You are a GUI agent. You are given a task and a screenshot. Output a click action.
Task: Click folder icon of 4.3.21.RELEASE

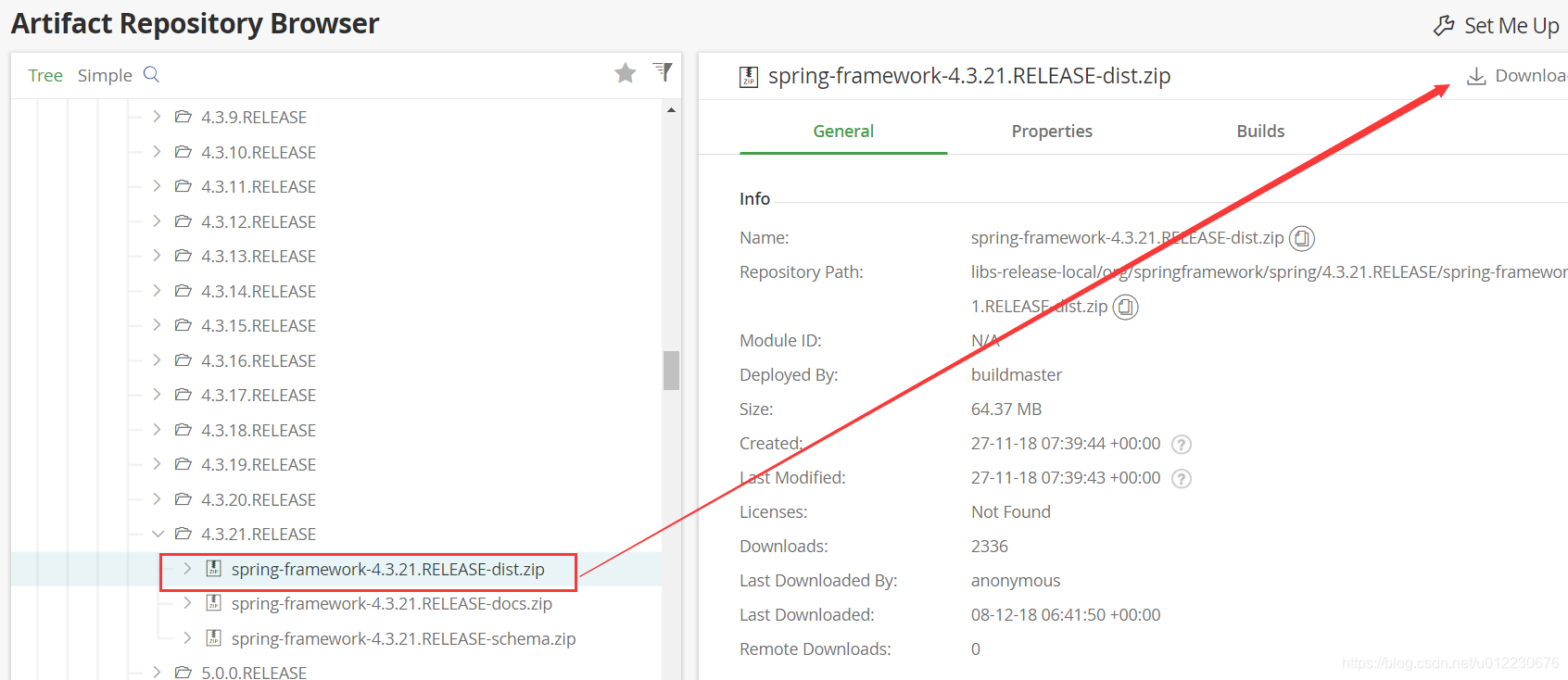(183, 534)
